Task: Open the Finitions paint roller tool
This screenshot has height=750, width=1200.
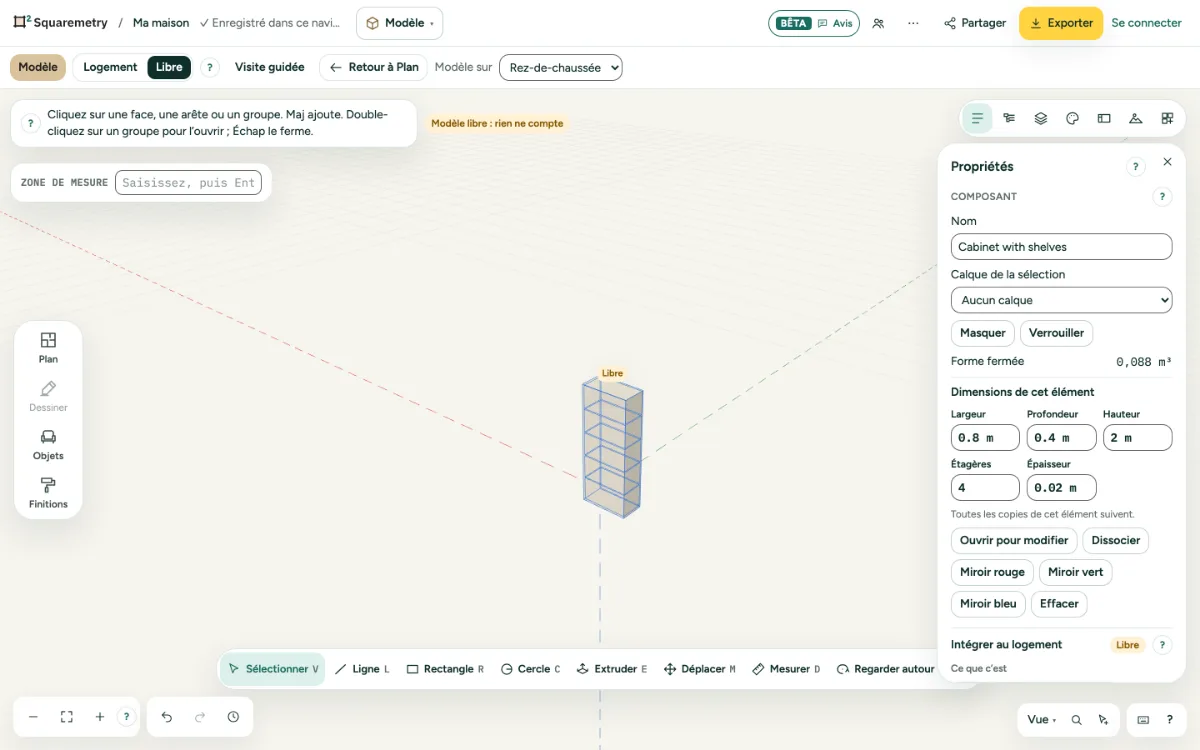Action: pyautogui.click(x=48, y=492)
